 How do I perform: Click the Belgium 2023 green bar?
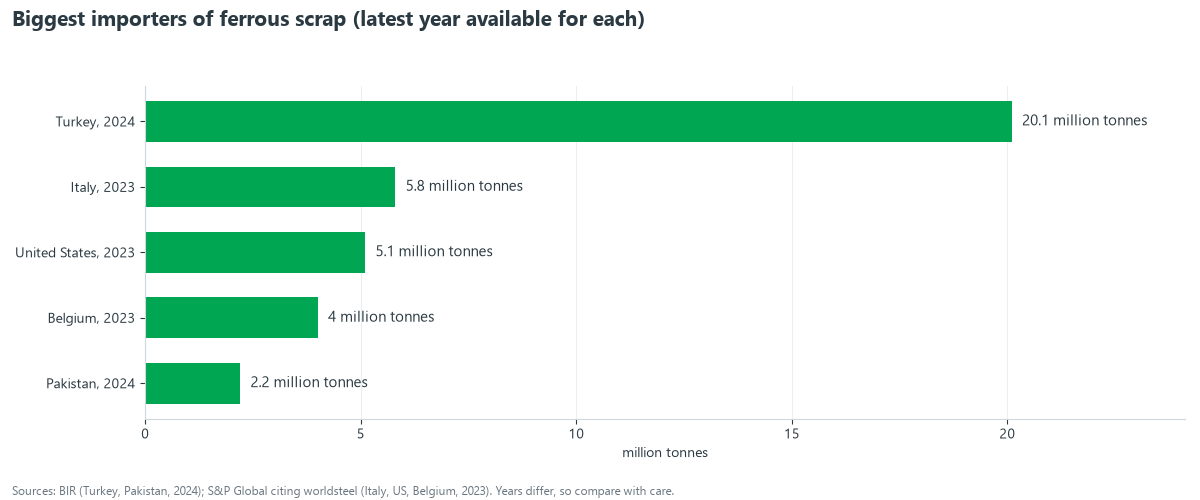pyautogui.click(x=232, y=318)
